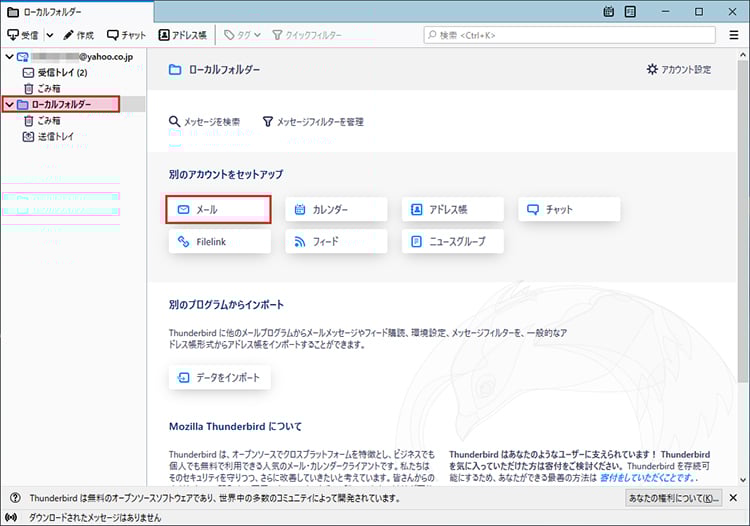
Task: Click ダウンロードされたメッセージはありません status text
Action: point(95,517)
